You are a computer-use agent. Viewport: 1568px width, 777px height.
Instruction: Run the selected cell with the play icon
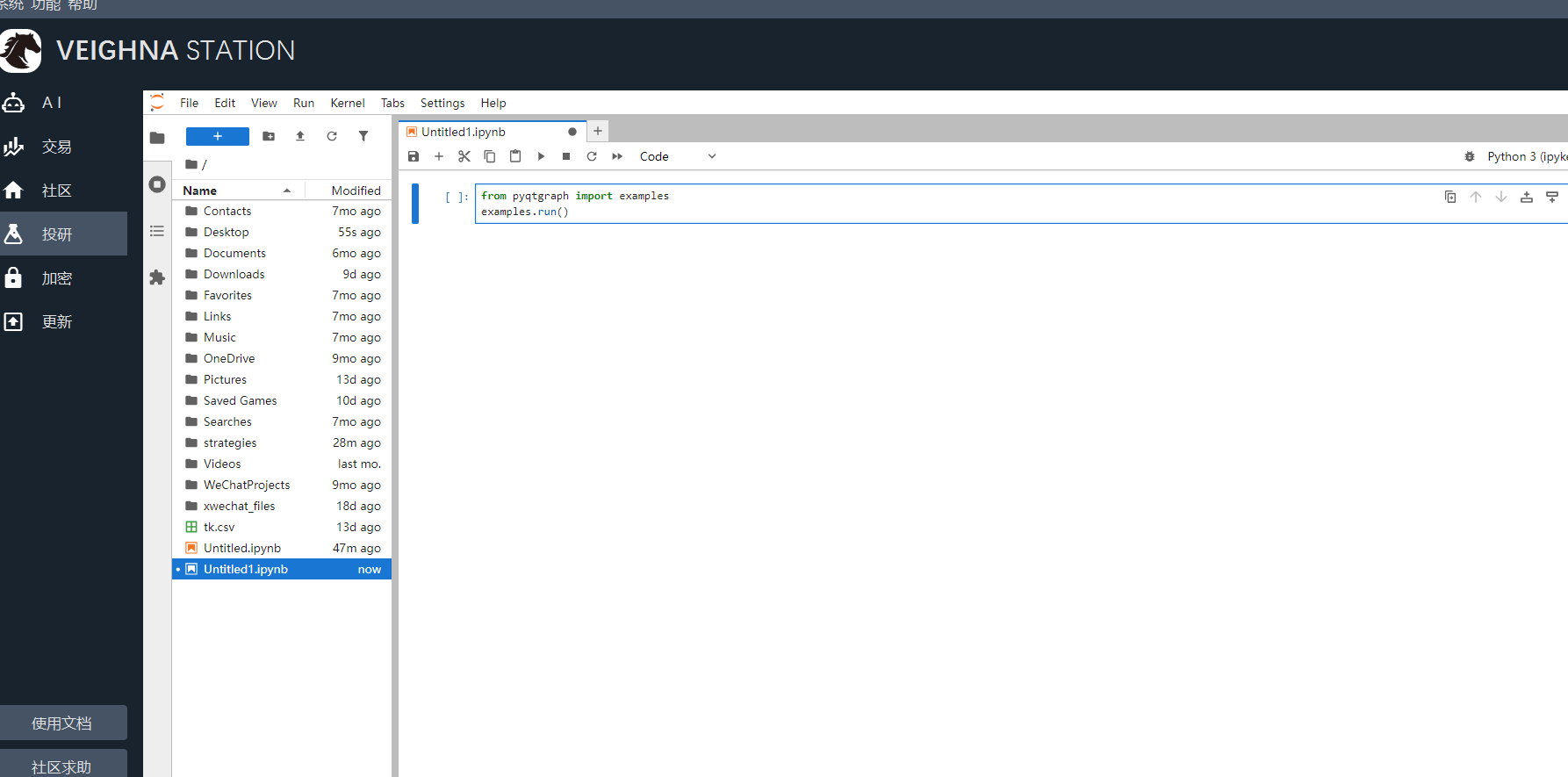[541, 156]
